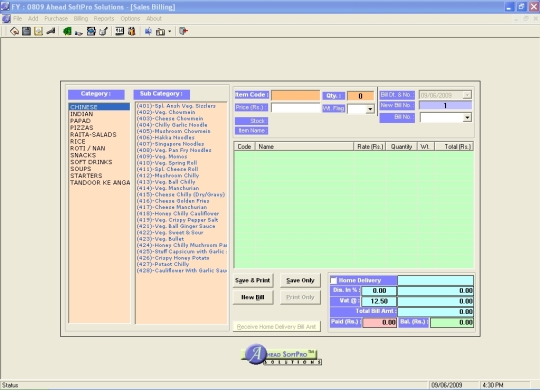Tick the Home Delivery checkbox
540x390 pixels.
click(333, 280)
